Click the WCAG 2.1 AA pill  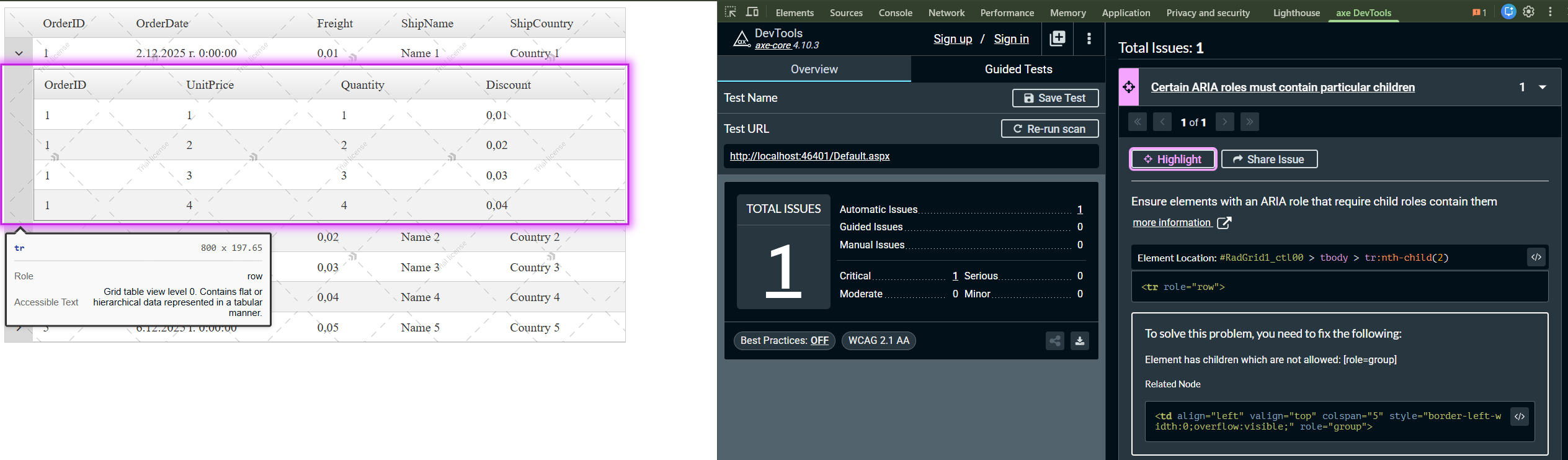(878, 341)
